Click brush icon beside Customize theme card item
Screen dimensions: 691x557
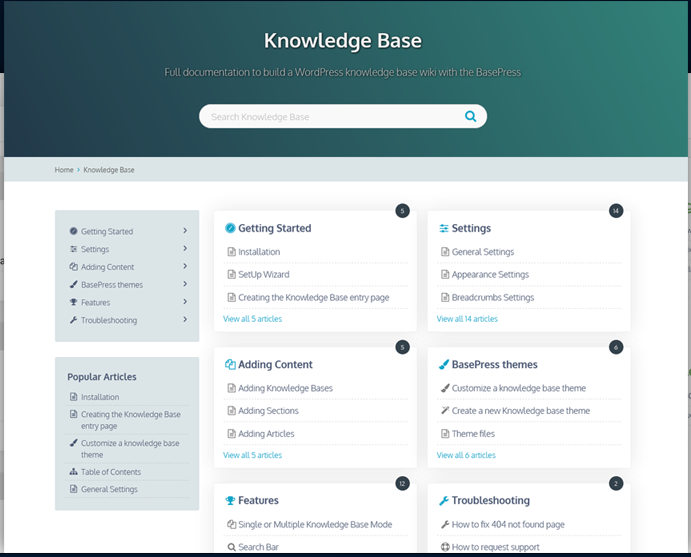coord(445,388)
